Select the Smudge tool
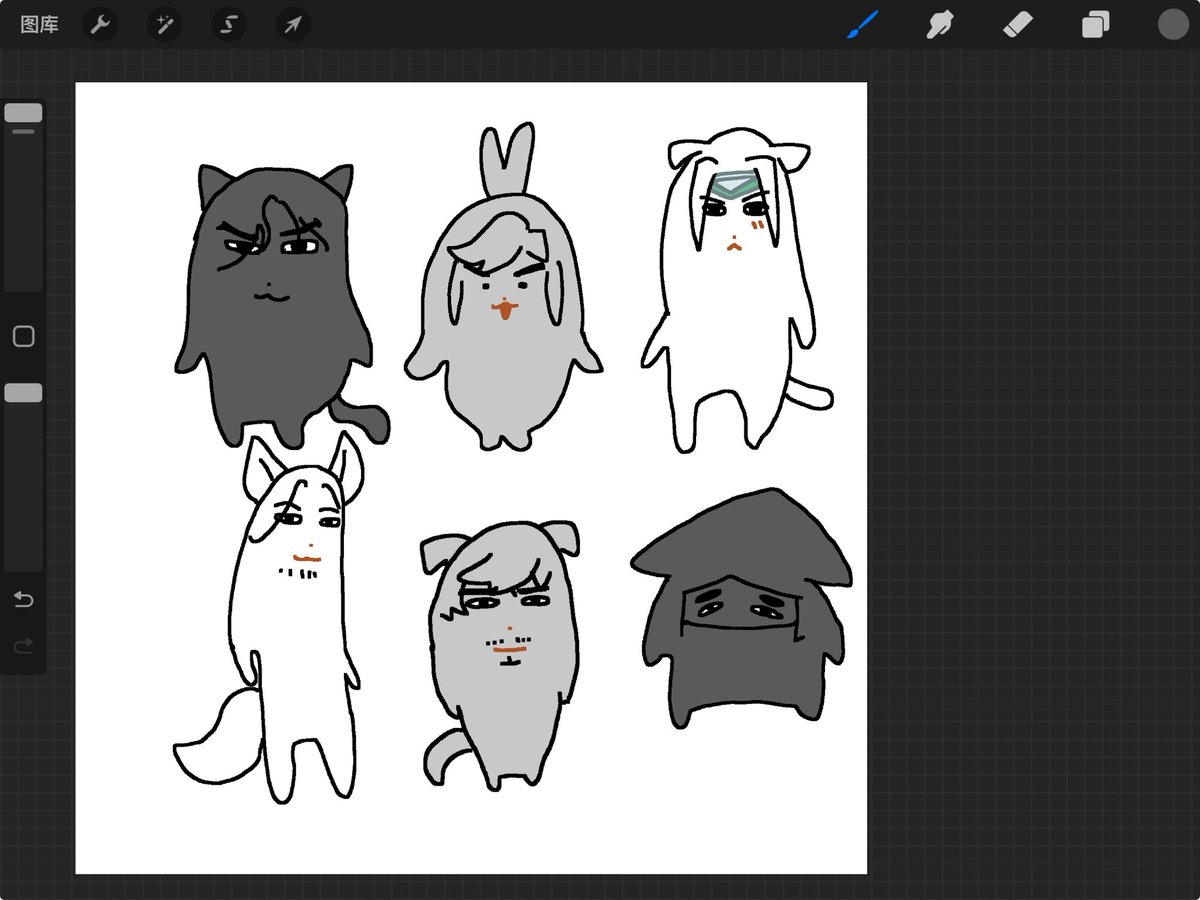This screenshot has width=1200, height=900. tap(940, 24)
